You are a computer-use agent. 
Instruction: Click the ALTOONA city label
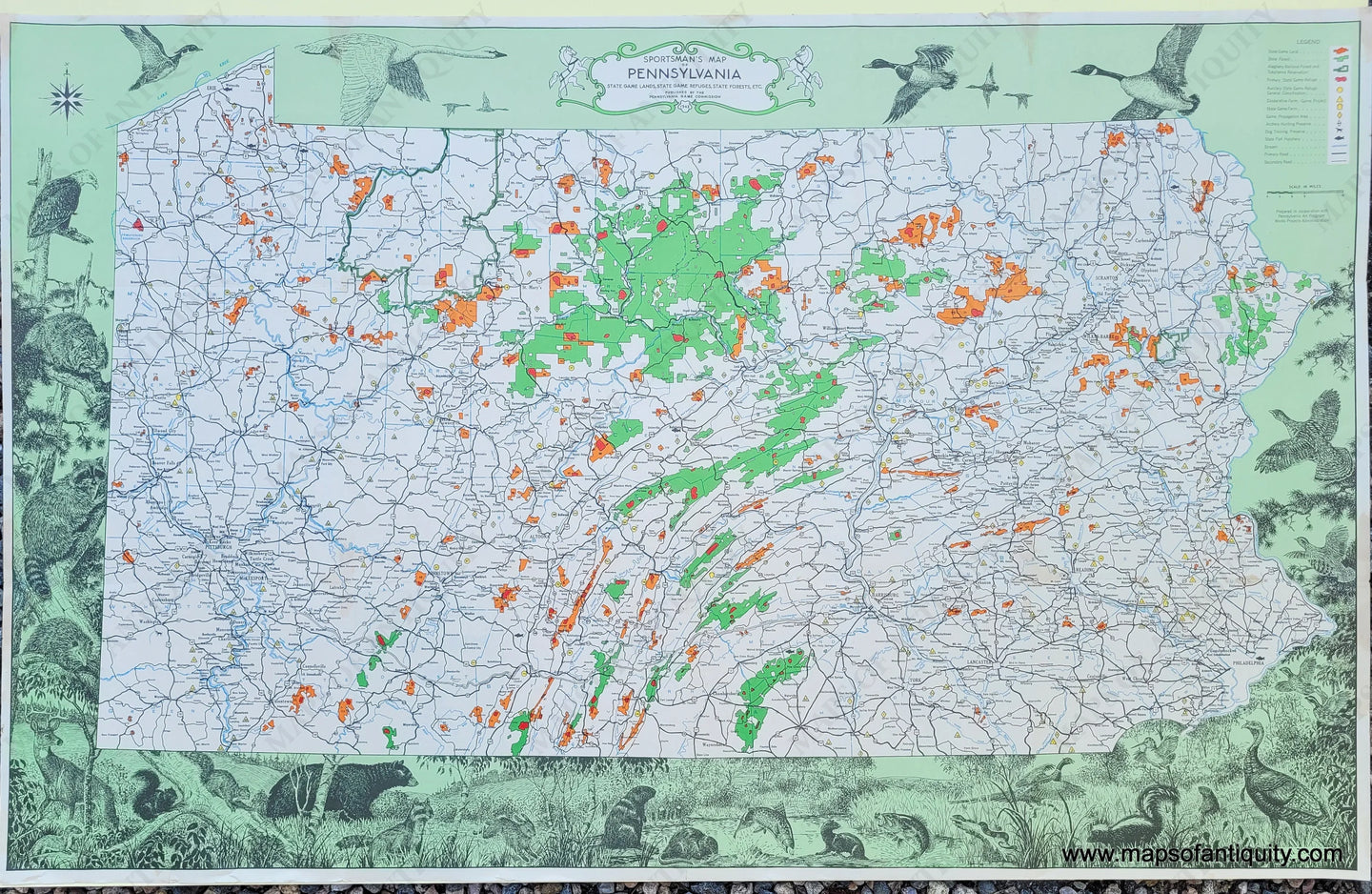(537, 537)
